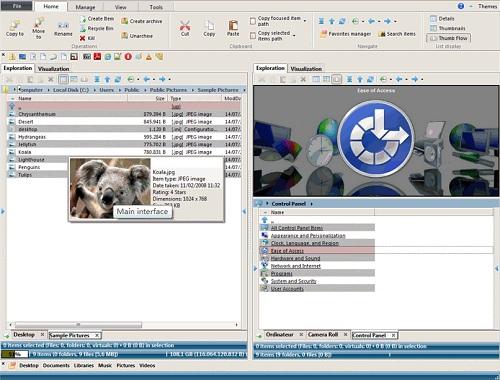Click left pane forward arrow

(162, 79)
